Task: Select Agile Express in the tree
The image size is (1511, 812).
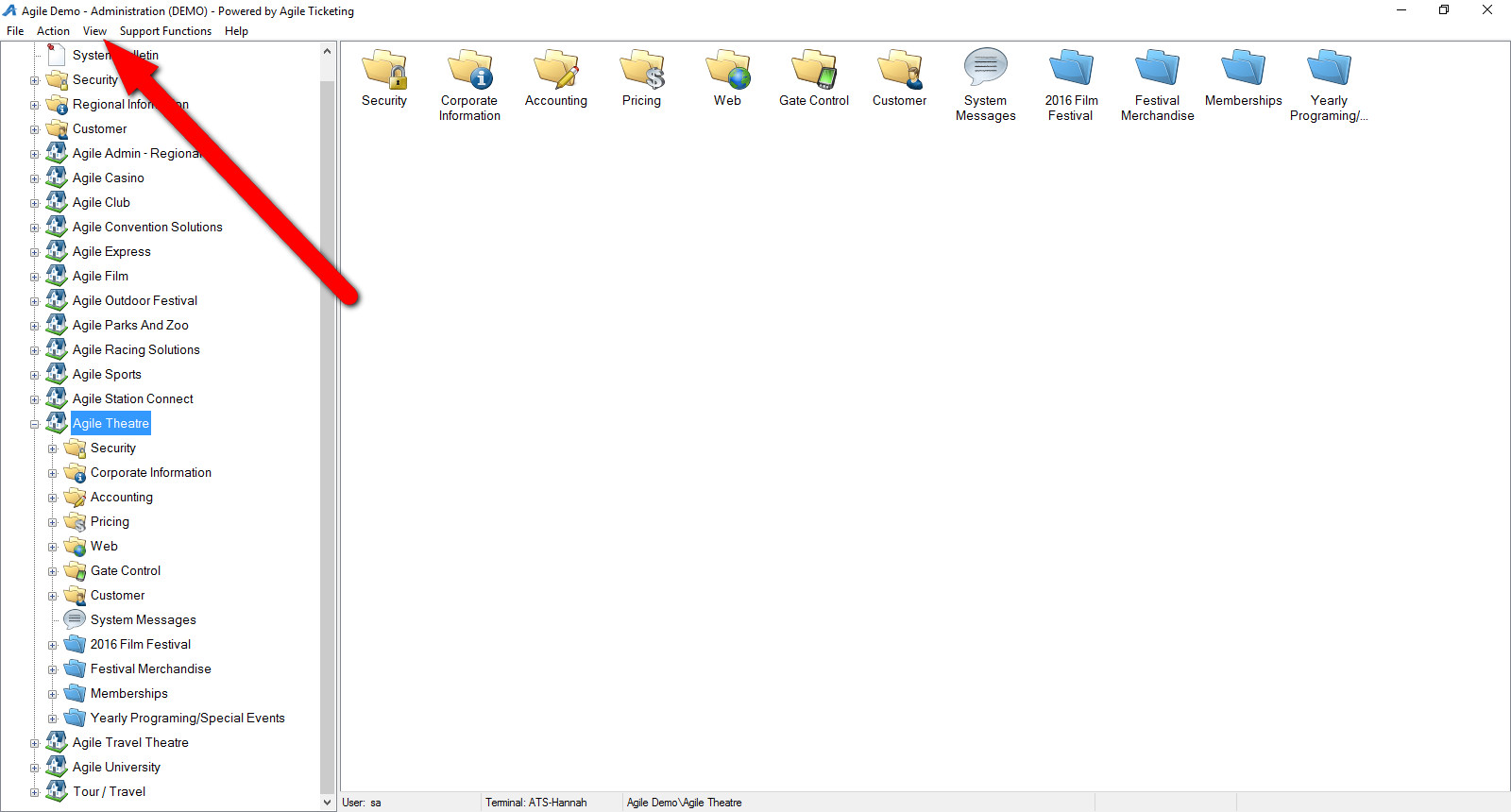Action: click(x=111, y=251)
